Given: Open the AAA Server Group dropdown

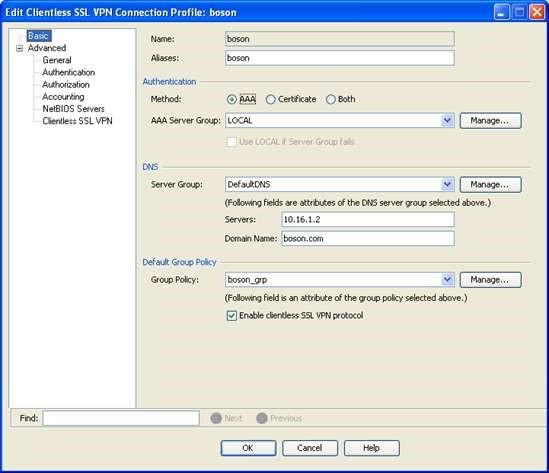Looking at the screenshot, I should point(447,121).
